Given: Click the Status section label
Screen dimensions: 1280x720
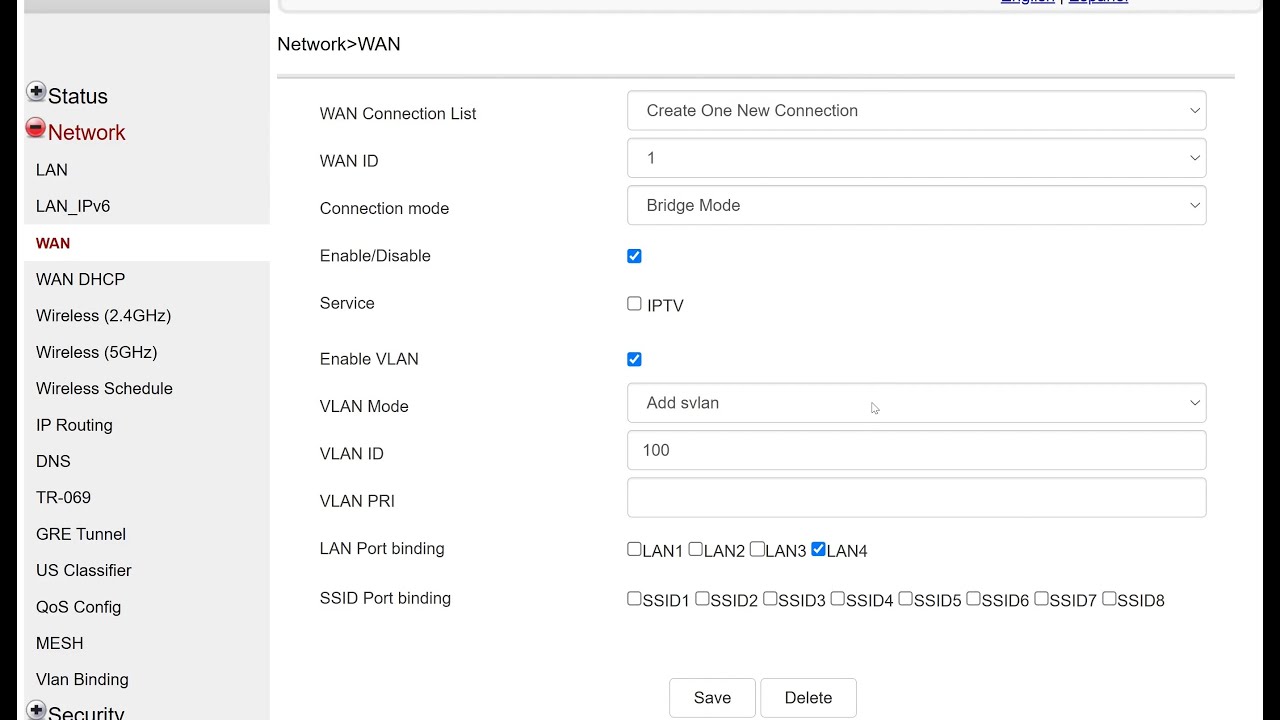Looking at the screenshot, I should pyautogui.click(x=78, y=96).
